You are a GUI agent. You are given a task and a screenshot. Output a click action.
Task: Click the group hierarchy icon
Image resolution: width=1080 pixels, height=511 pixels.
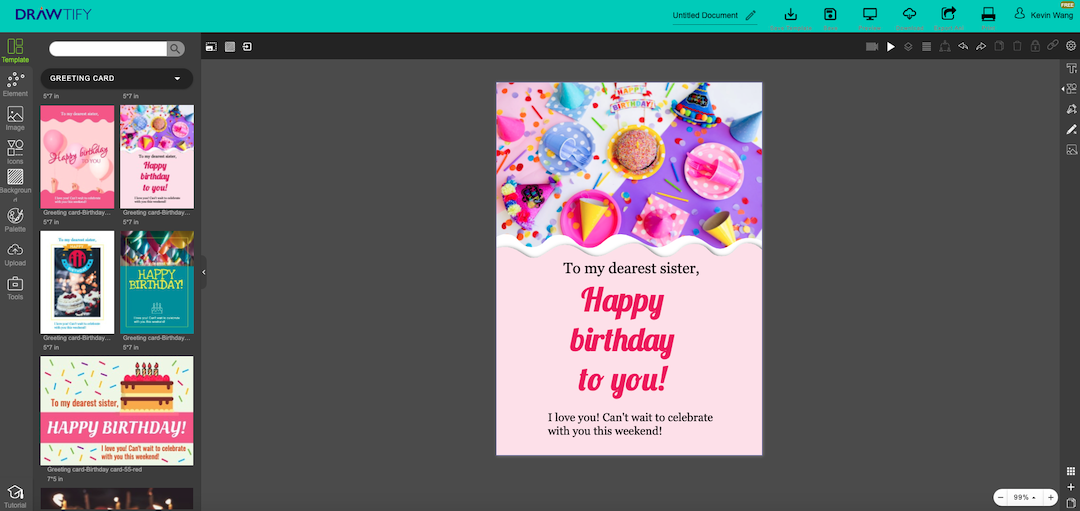click(945, 46)
